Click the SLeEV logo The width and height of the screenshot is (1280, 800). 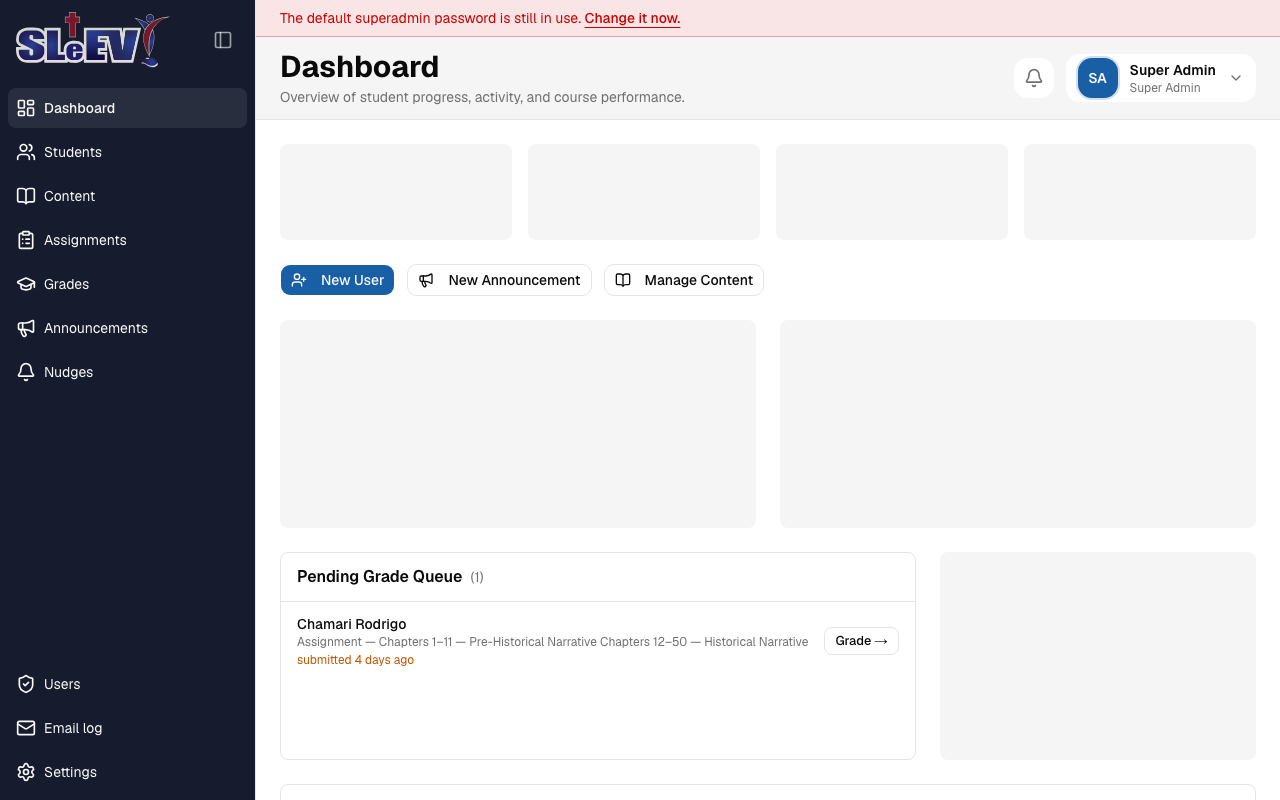click(92, 40)
